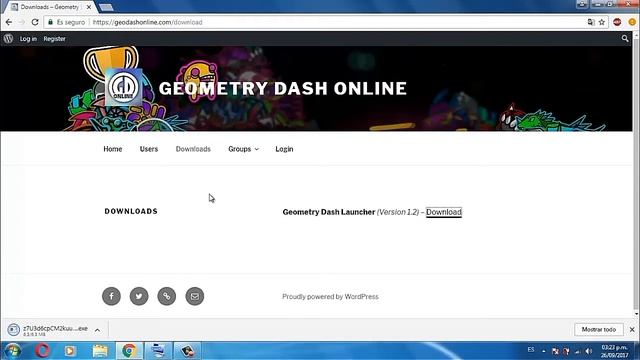Reload the page with the refresh icon
This screenshot has height=360, width=640.
pyautogui.click(x=35, y=22)
